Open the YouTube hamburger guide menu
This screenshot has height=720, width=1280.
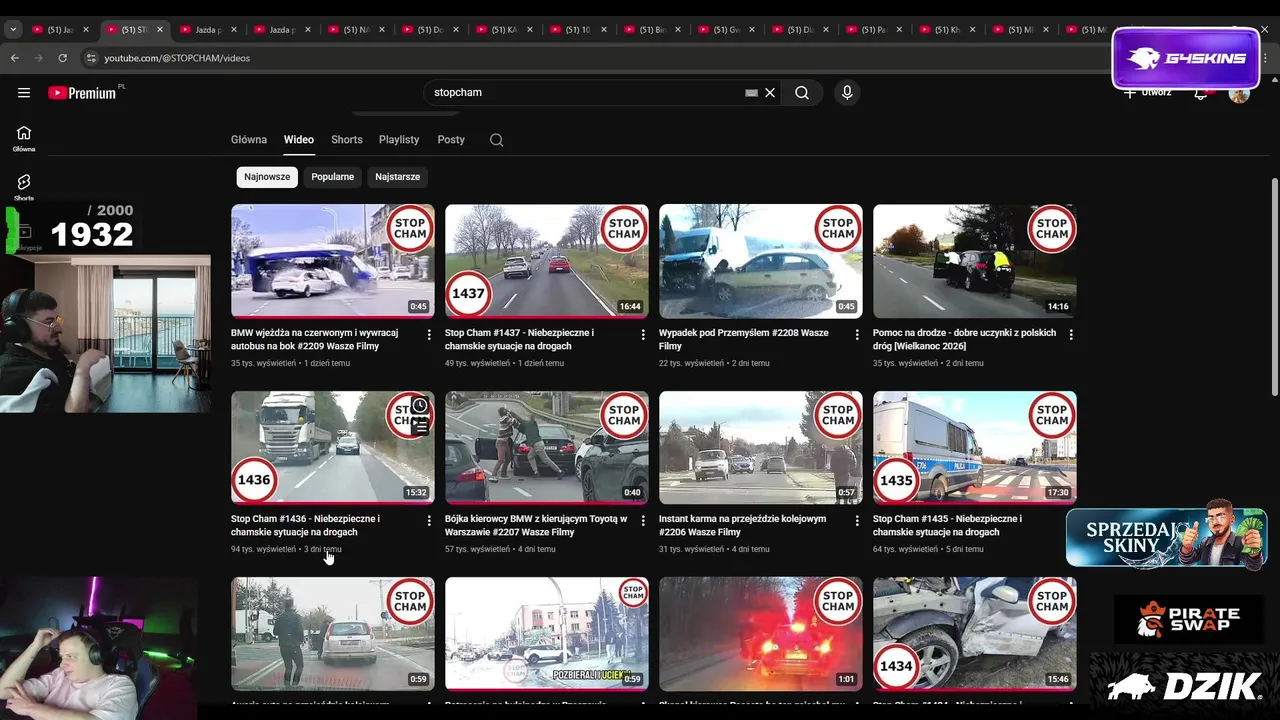[x=24, y=93]
